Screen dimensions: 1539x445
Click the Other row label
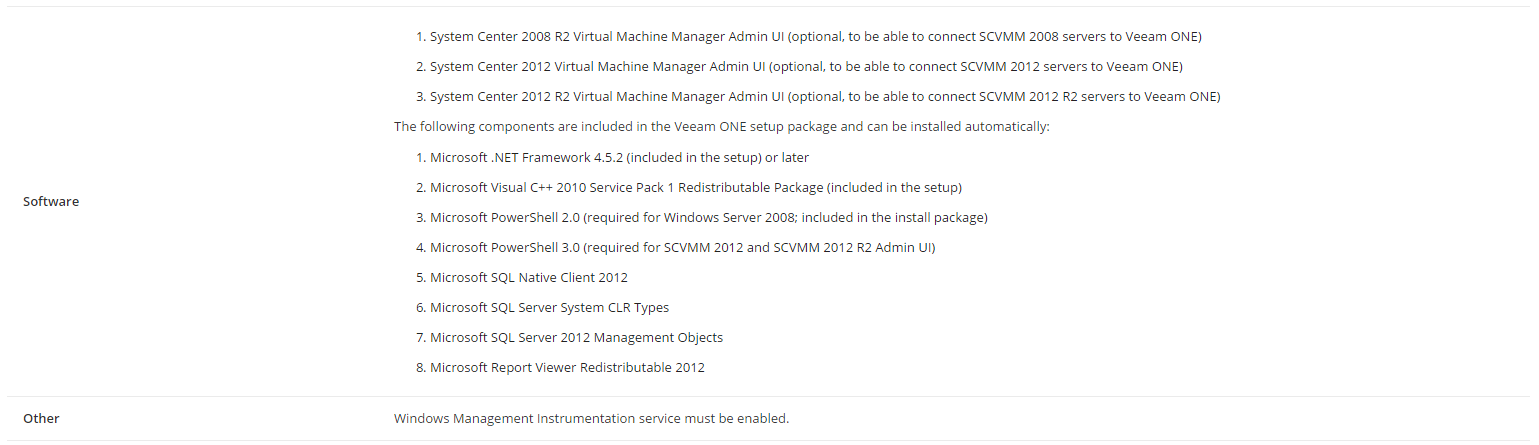coord(41,419)
